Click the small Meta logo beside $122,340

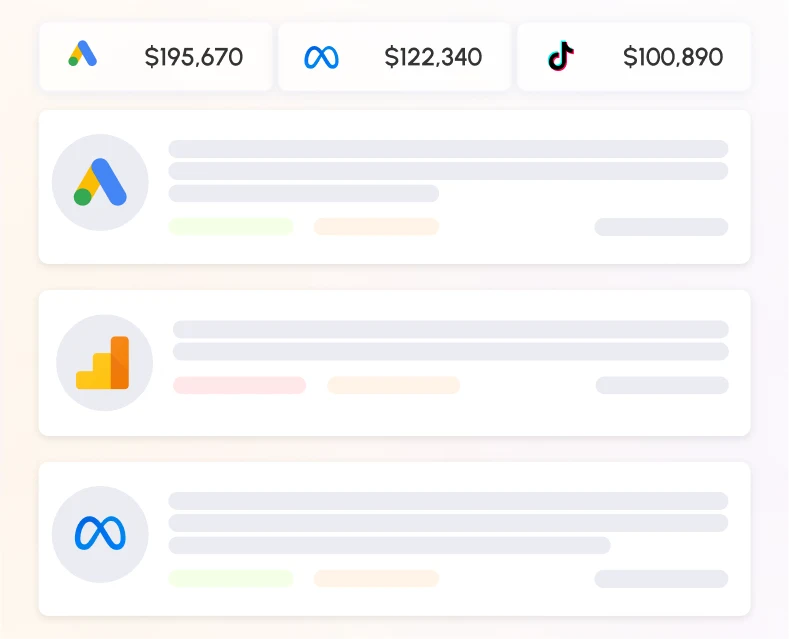click(x=322, y=57)
